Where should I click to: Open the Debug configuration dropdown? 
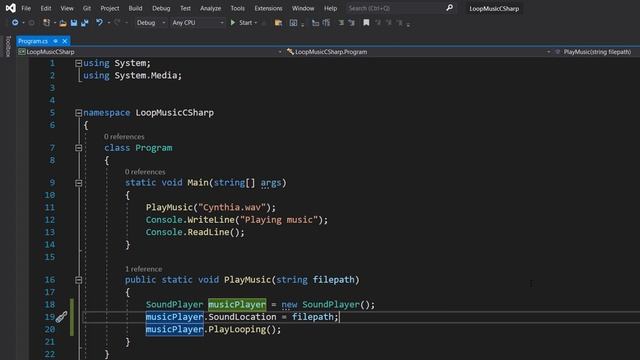click(151, 23)
